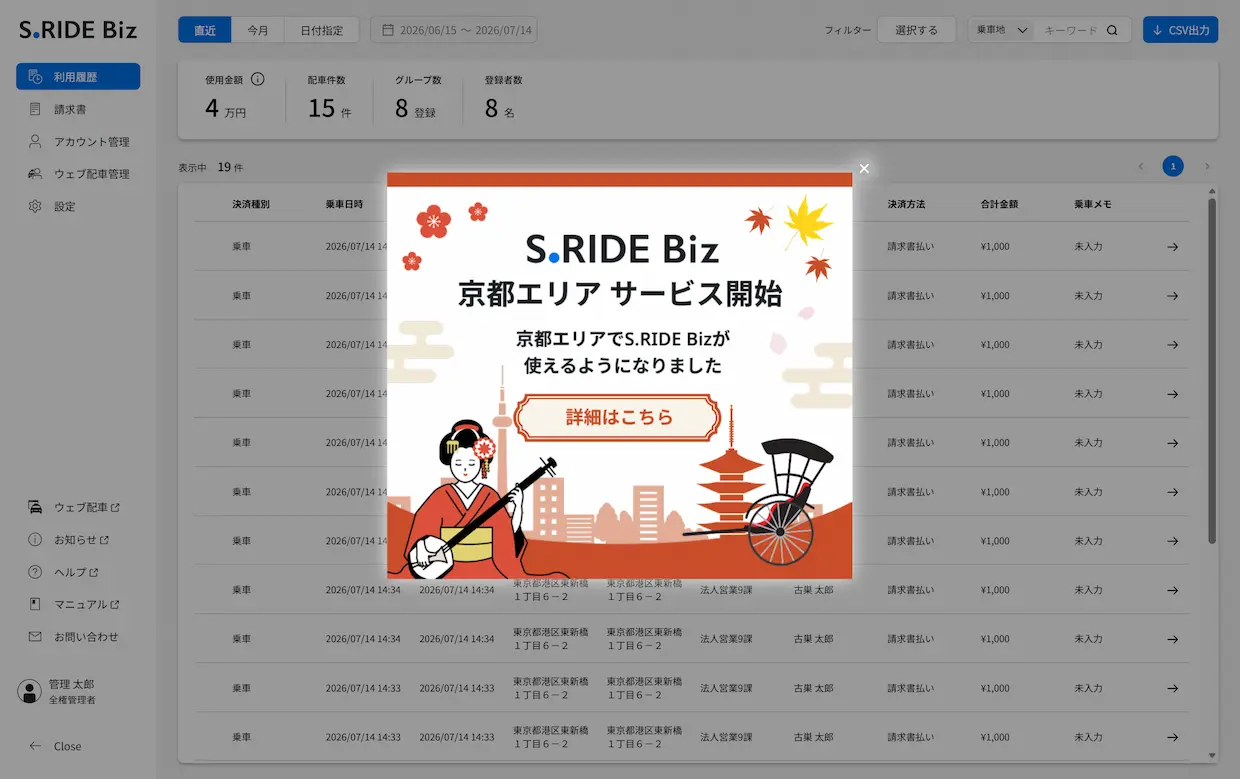The height and width of the screenshot is (779, 1240).
Task: Click the table's vertical scrollbar thumb
Action: (x=1213, y=370)
